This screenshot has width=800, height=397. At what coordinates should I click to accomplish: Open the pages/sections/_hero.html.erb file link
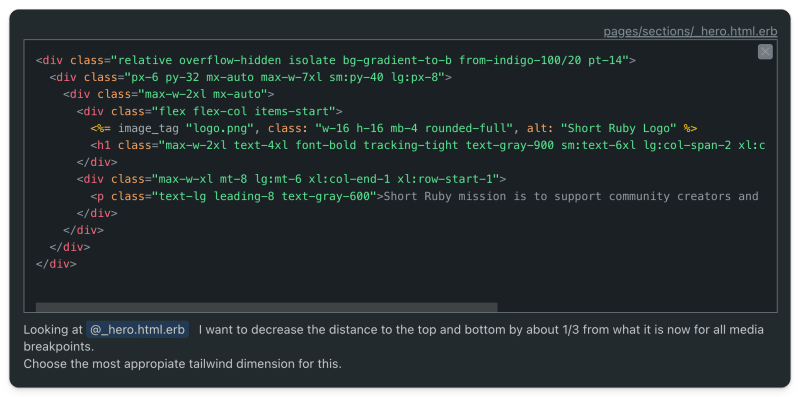click(x=690, y=31)
